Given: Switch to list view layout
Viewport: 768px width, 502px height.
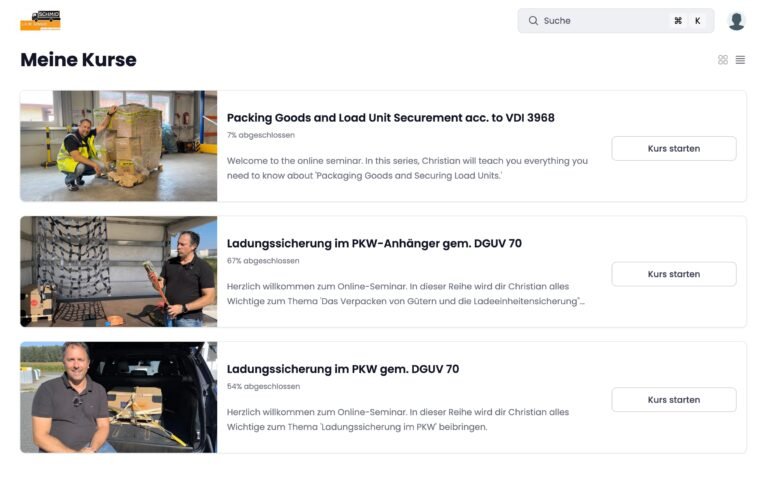Looking at the screenshot, I should [740, 60].
